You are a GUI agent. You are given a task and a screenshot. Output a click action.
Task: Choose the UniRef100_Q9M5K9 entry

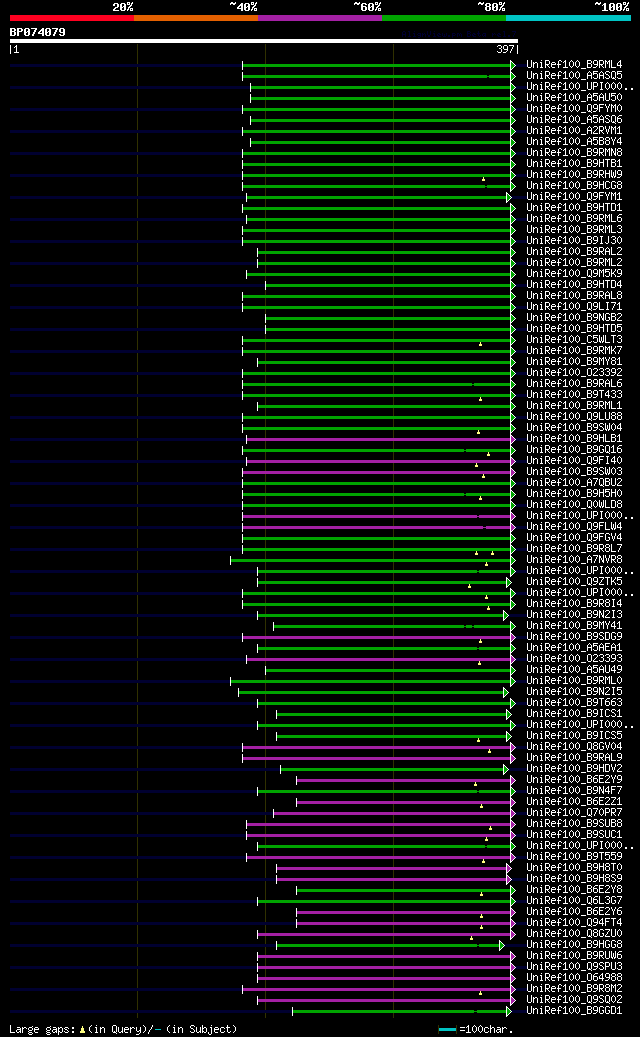pyautogui.click(x=575, y=273)
